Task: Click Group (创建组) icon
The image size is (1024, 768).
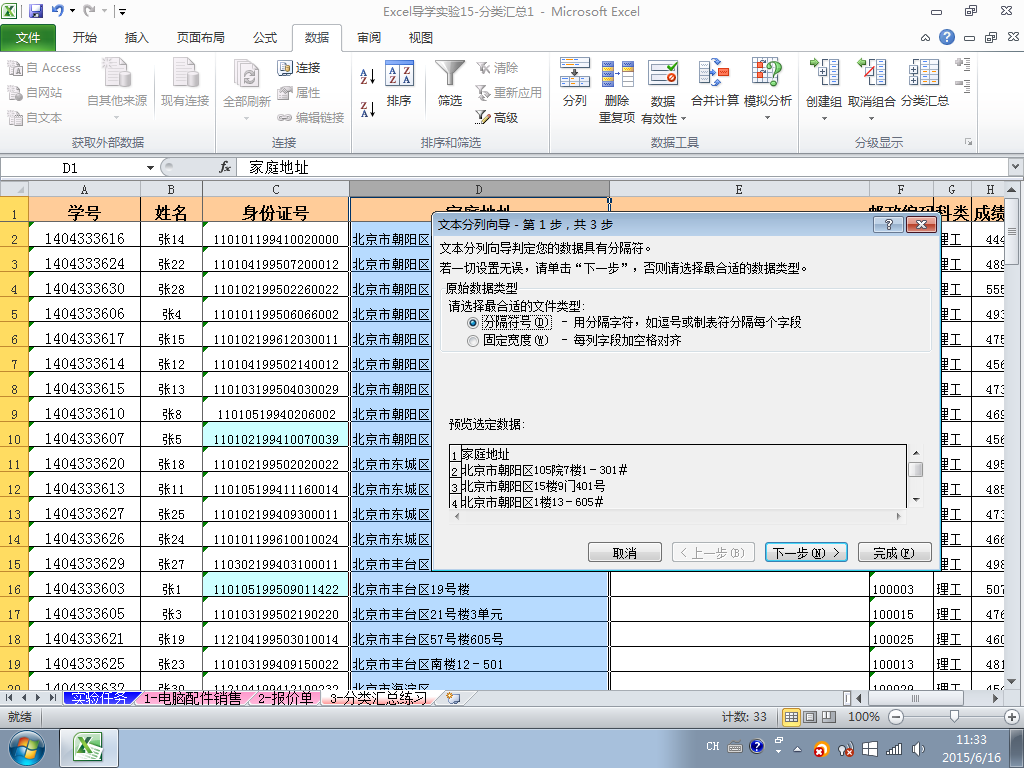Action: (x=824, y=72)
